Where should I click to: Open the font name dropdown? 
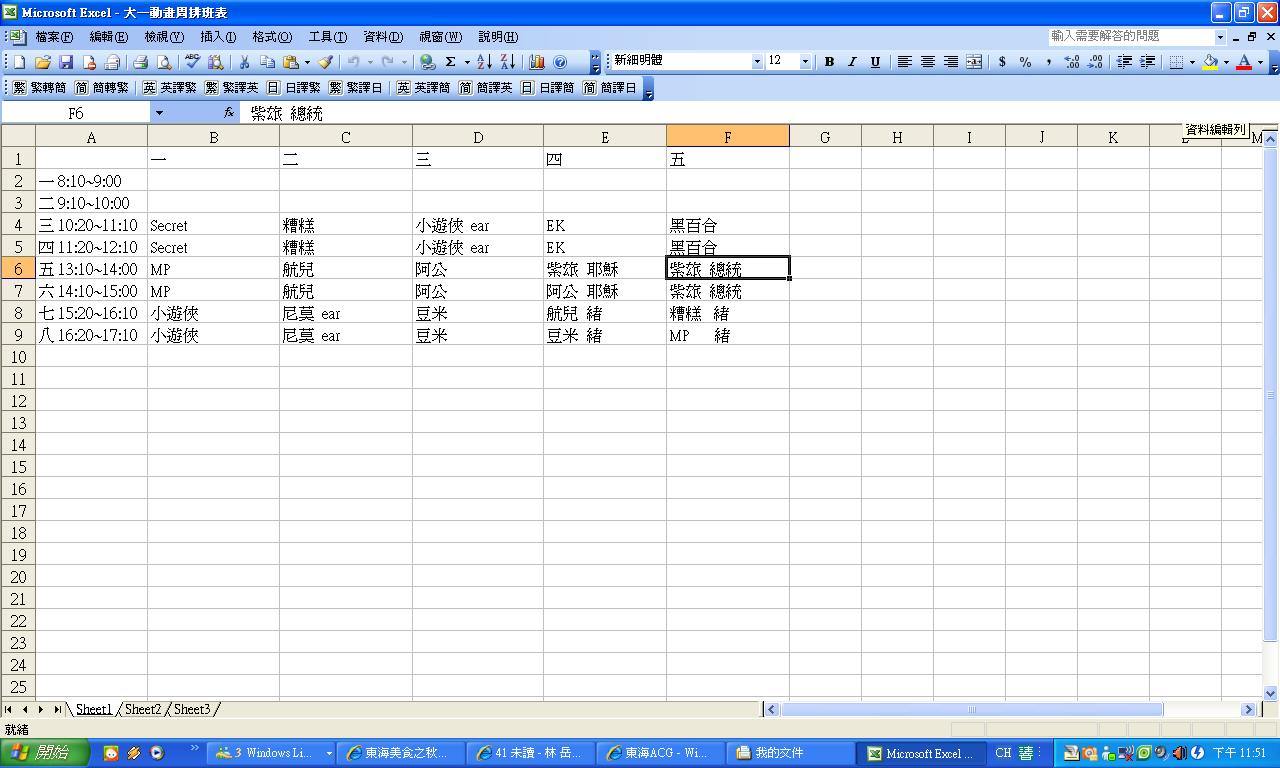pos(756,62)
